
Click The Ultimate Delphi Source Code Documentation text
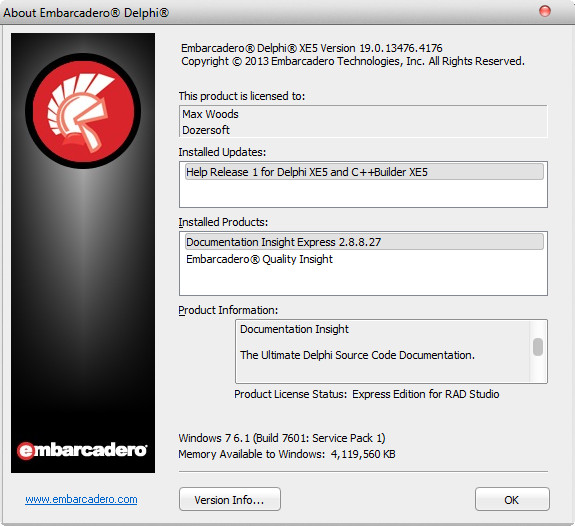(x=357, y=355)
